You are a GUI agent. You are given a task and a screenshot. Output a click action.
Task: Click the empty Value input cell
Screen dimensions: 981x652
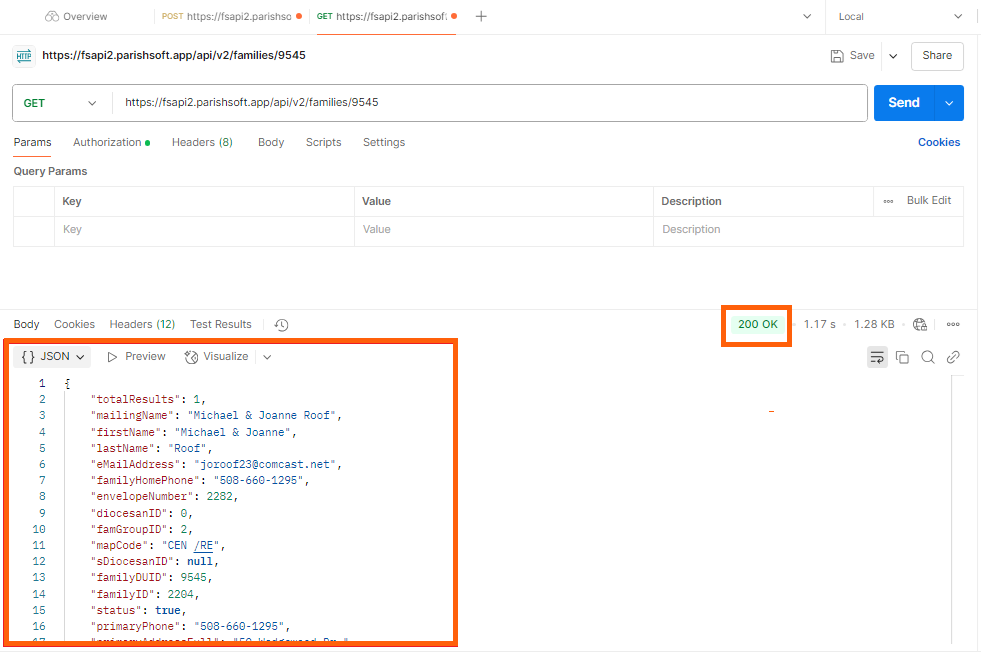[x=504, y=230]
